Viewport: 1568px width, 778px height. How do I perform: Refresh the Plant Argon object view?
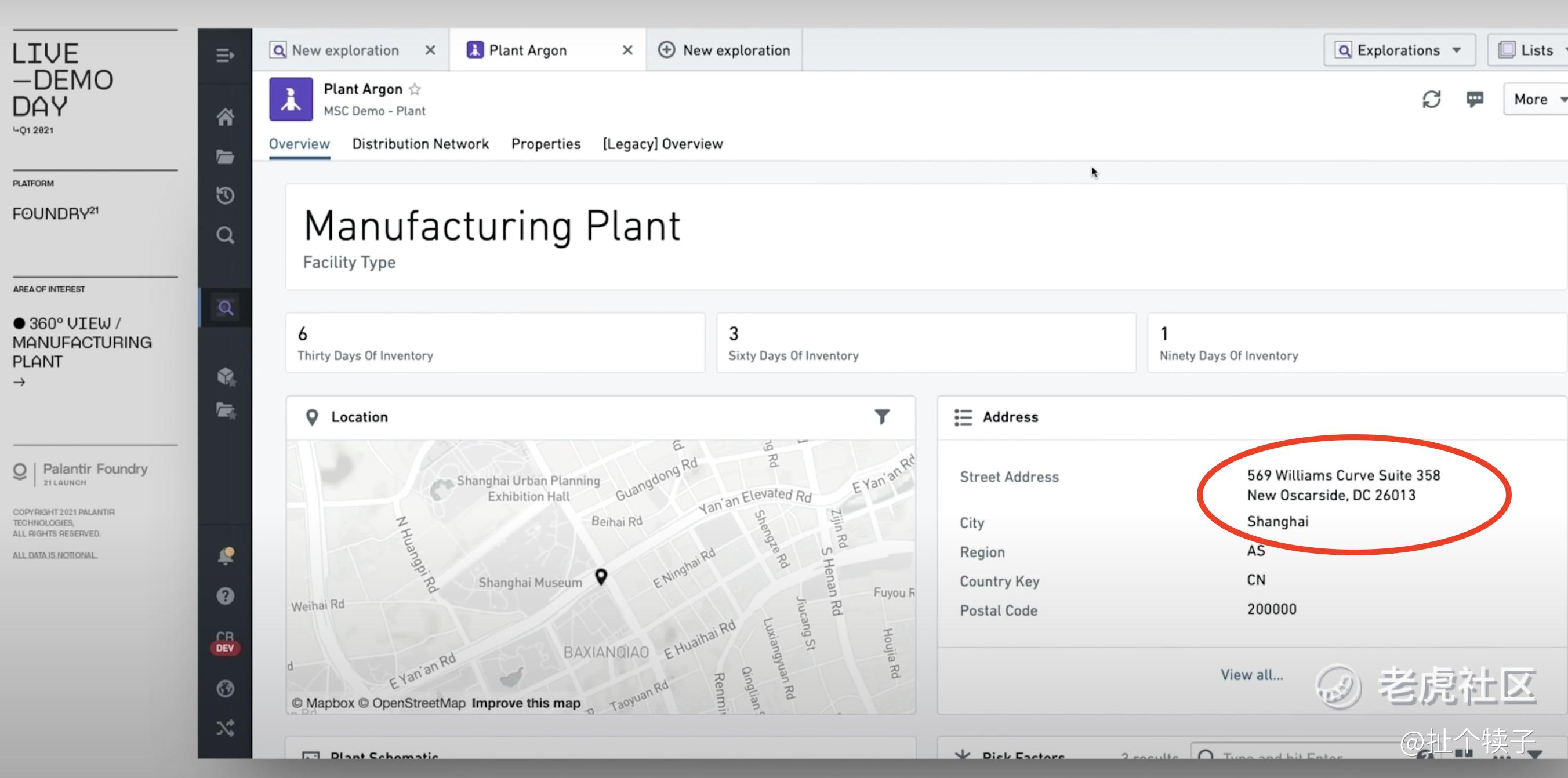pos(1431,99)
